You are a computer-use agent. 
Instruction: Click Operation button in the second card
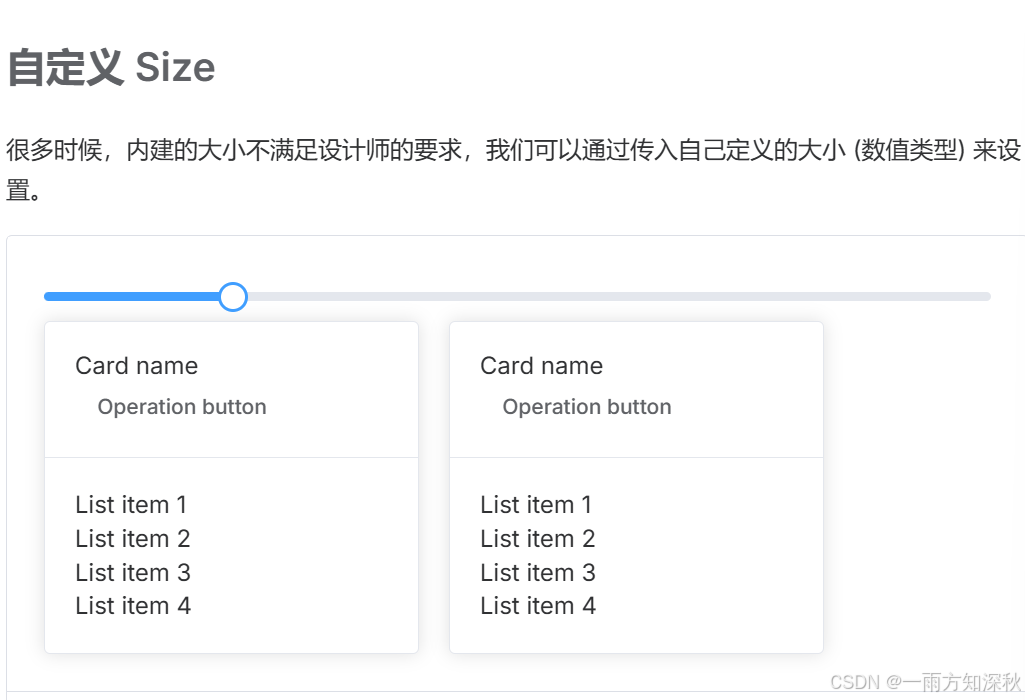pos(586,407)
